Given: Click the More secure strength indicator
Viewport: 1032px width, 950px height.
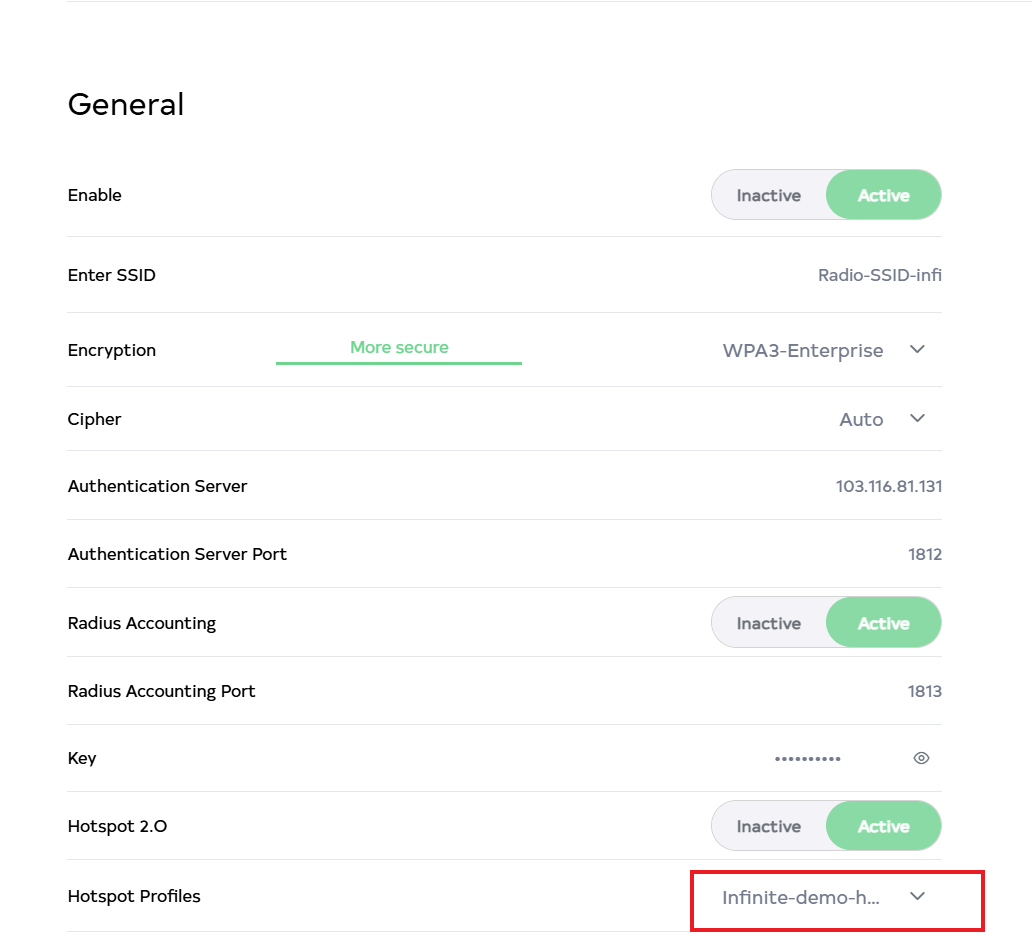Looking at the screenshot, I should [x=399, y=348].
